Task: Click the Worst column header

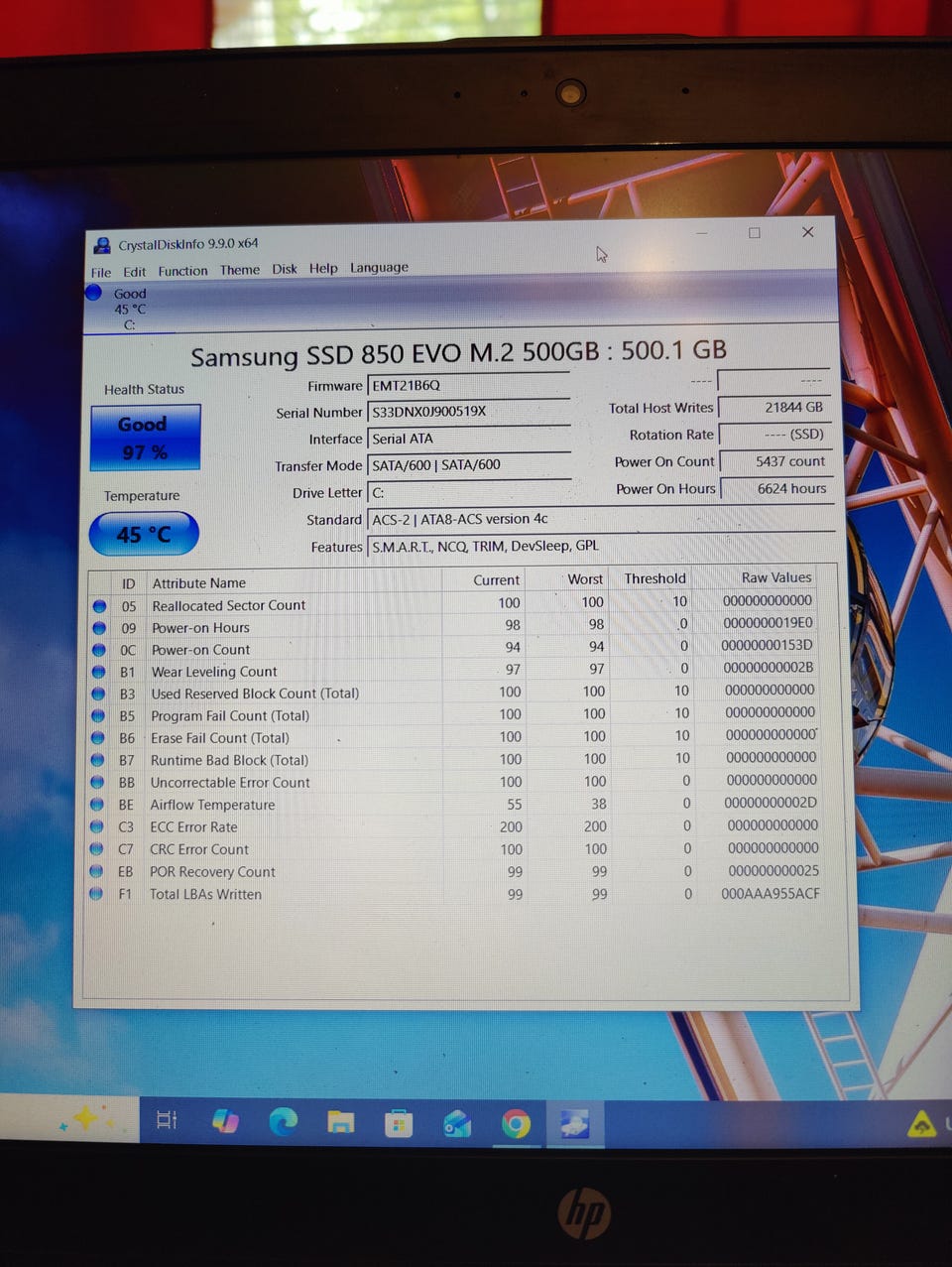Action: pyautogui.click(x=585, y=579)
